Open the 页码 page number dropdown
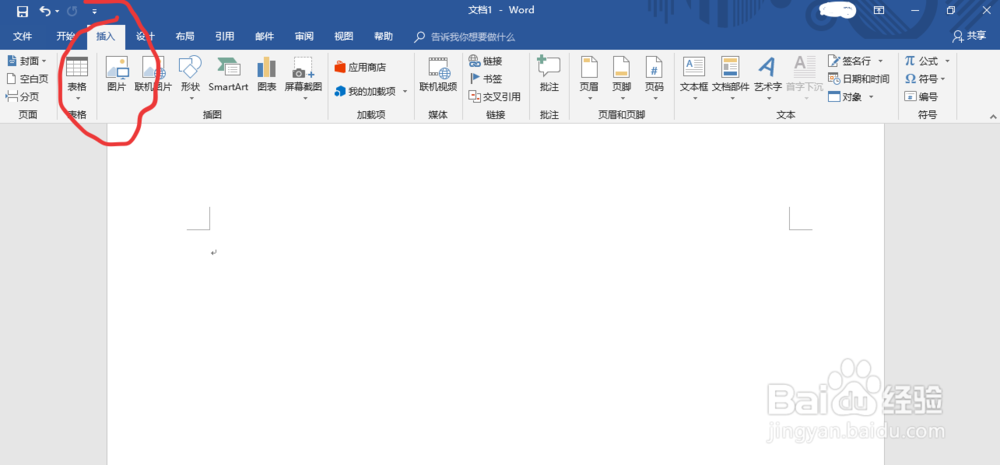Image resolution: width=1000 pixels, height=465 pixels. coord(654,78)
